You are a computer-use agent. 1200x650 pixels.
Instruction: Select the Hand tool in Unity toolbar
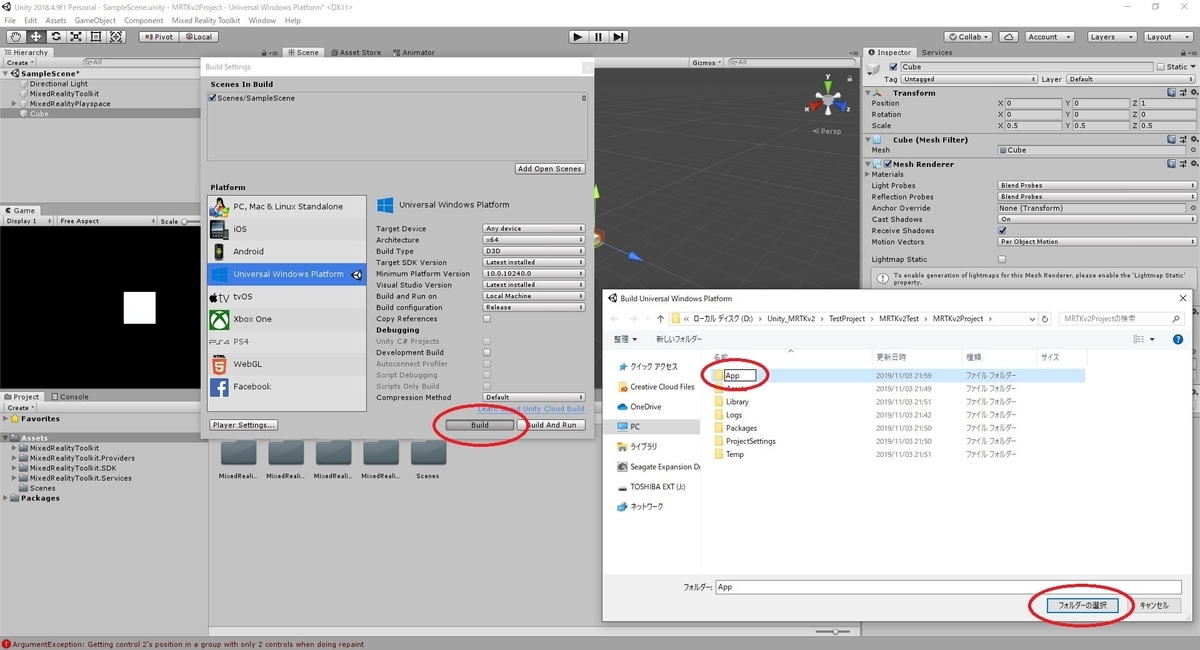pos(16,37)
